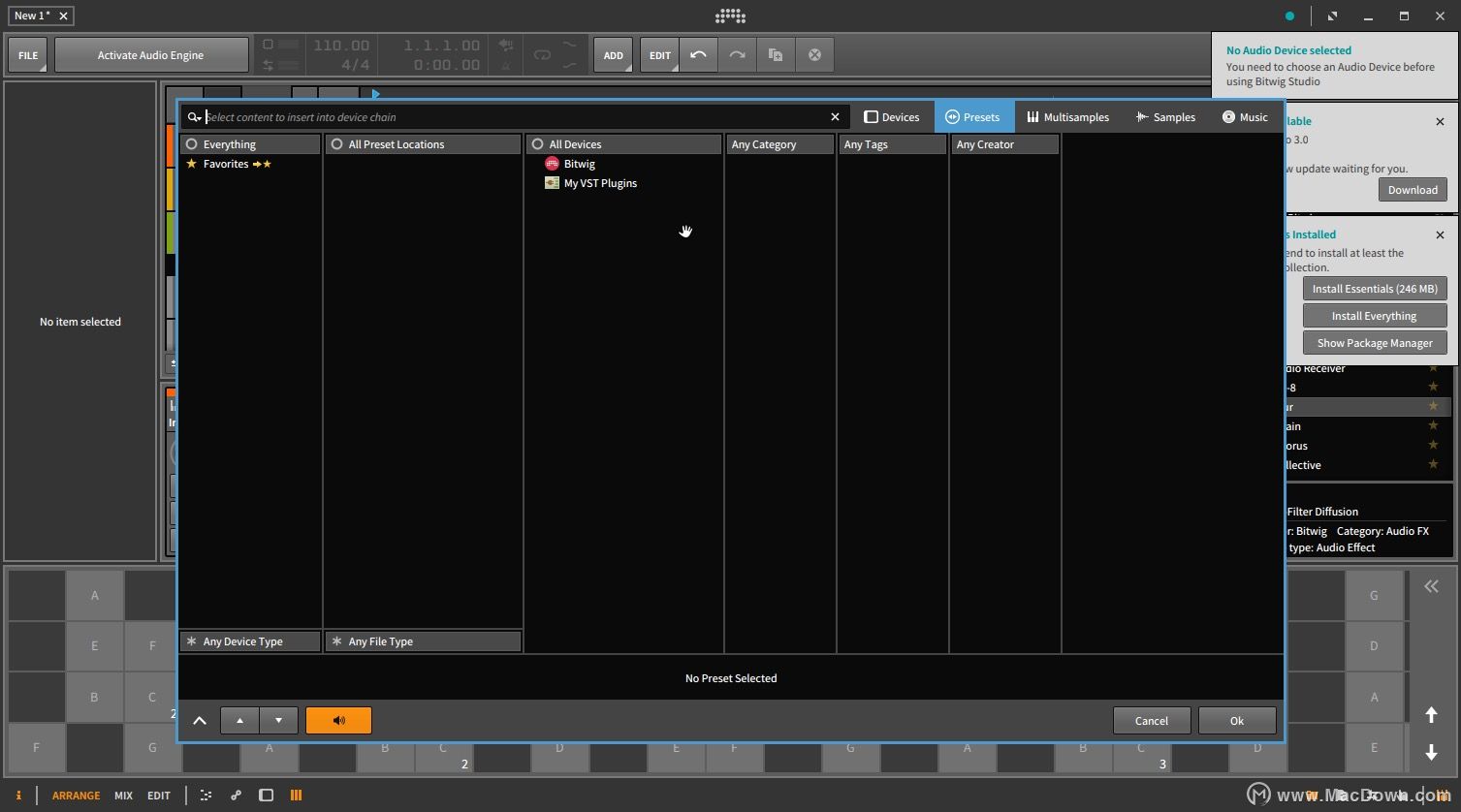
Task: Click Install Everything button
Action: 1375,316
